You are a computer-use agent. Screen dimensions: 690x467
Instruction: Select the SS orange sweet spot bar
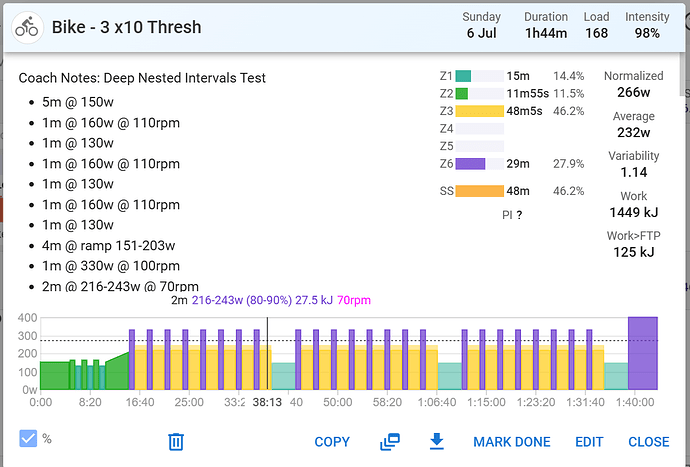(479, 191)
